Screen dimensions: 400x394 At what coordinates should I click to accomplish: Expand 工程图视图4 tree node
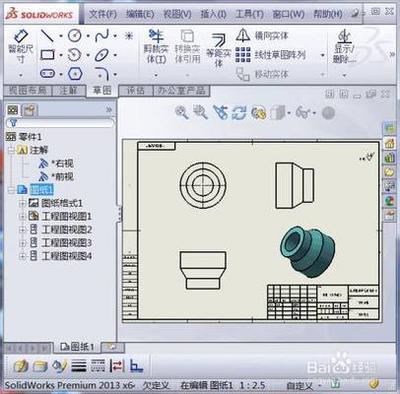pos(22,256)
